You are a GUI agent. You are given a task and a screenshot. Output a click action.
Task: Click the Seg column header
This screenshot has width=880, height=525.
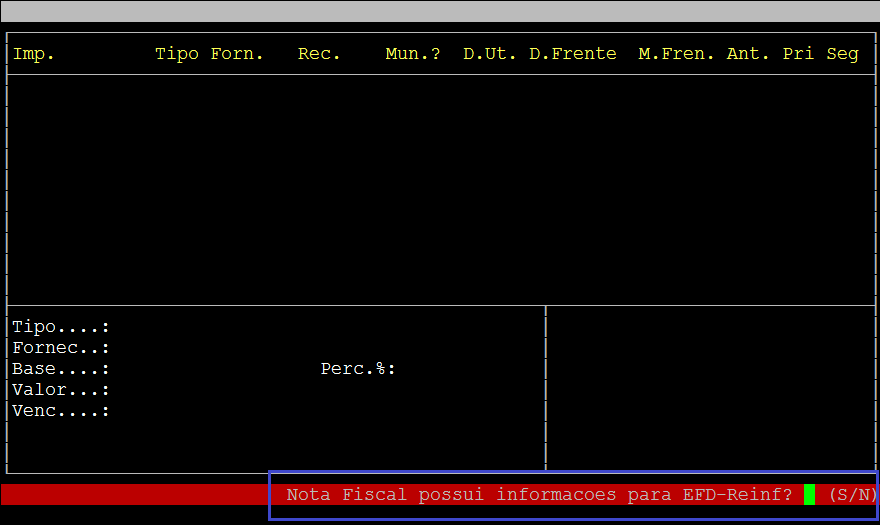(x=842, y=54)
